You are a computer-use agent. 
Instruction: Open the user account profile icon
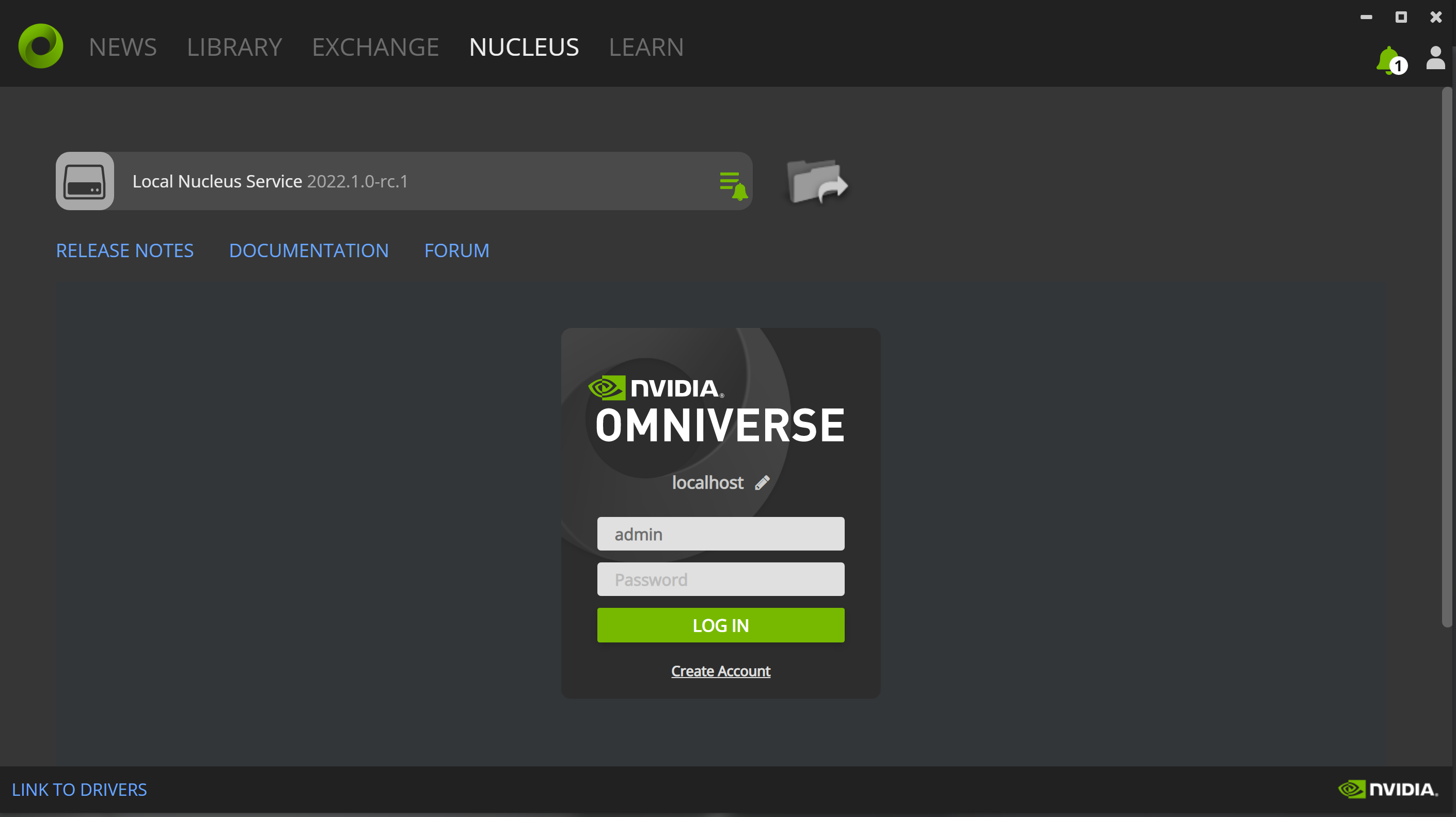(x=1435, y=58)
